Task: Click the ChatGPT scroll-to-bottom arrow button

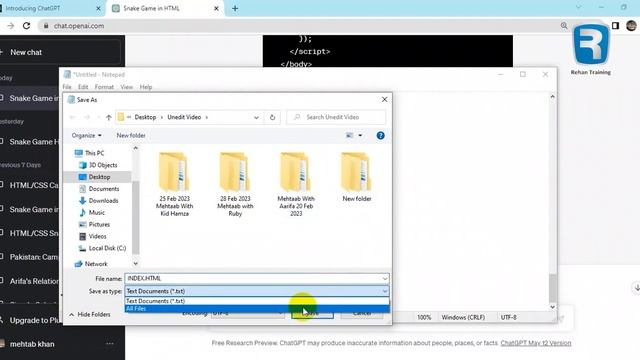Action: click(x=636, y=287)
